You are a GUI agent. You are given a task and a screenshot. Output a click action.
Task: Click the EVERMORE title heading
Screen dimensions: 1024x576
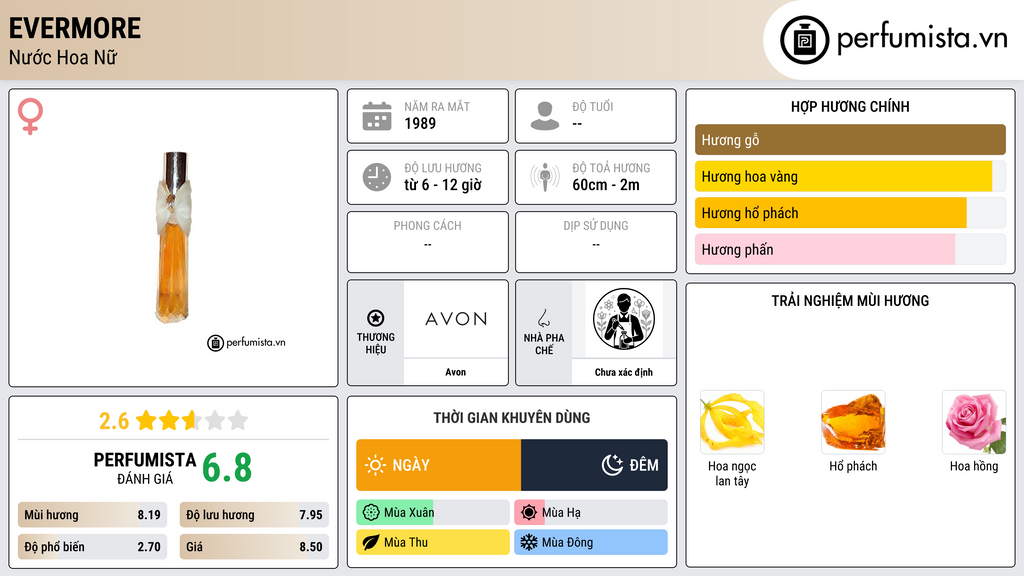coord(74,28)
